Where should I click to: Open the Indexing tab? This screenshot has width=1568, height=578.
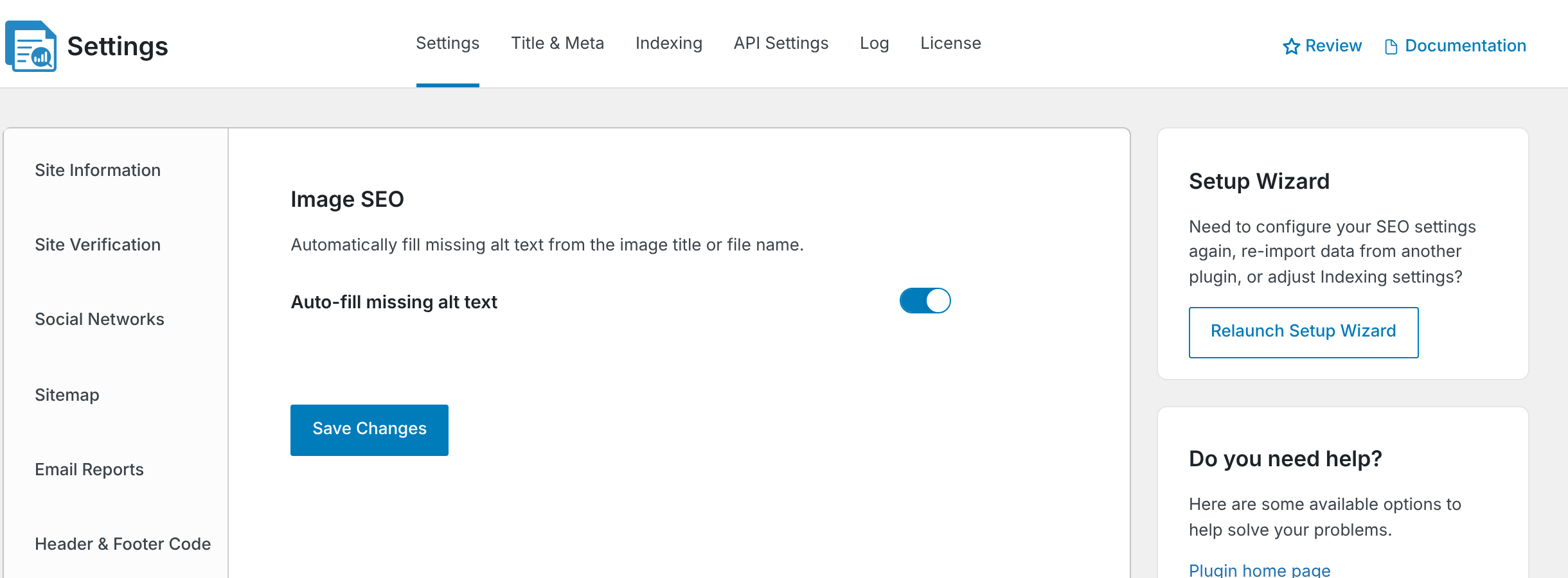(x=669, y=43)
